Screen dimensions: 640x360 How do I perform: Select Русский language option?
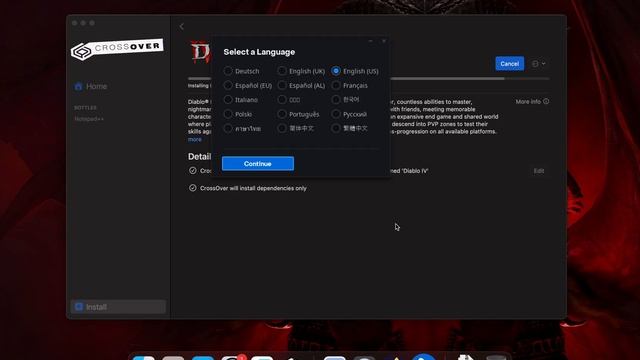click(x=349, y=114)
